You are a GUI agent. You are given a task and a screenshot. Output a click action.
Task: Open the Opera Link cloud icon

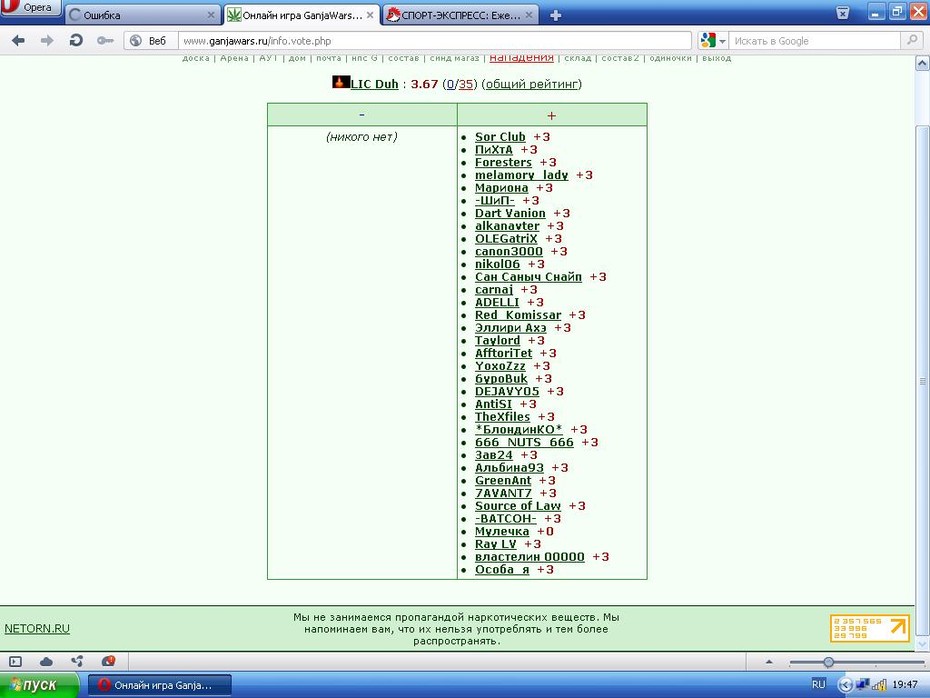pos(46,661)
